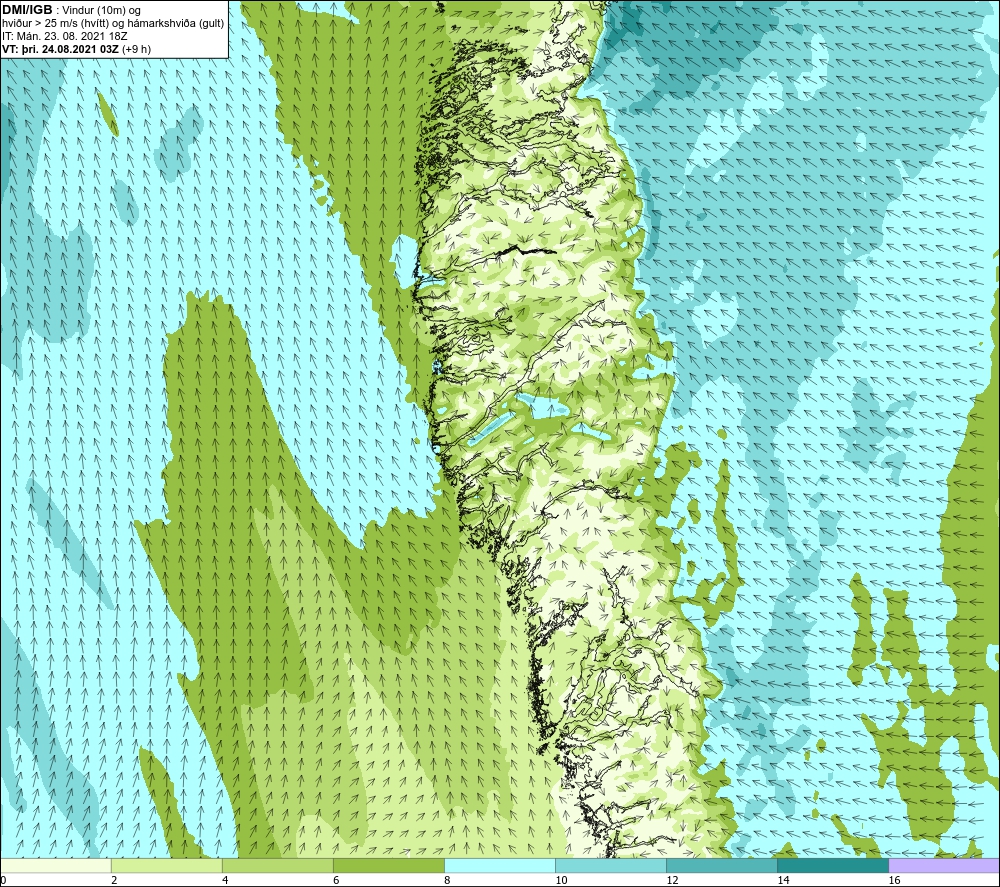Click the 6–8 m/s olive green legend swatch
1000x887 pixels.
388,865
